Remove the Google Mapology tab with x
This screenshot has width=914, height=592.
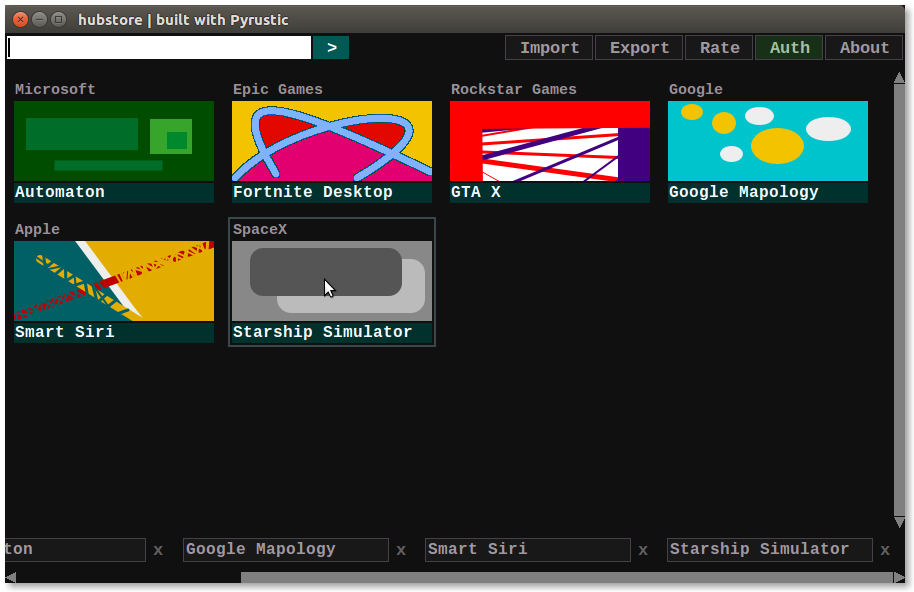[x=401, y=550]
